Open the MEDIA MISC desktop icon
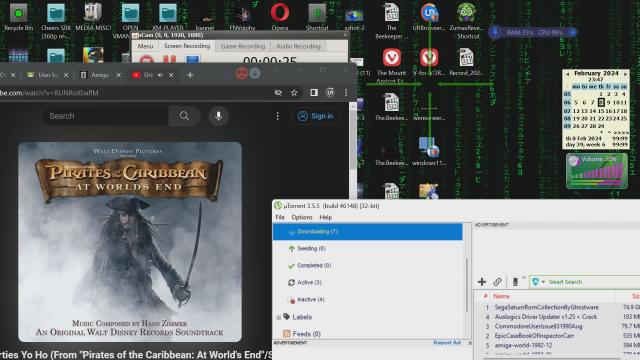Image resolution: width=640 pixels, height=360 pixels. 93,16
